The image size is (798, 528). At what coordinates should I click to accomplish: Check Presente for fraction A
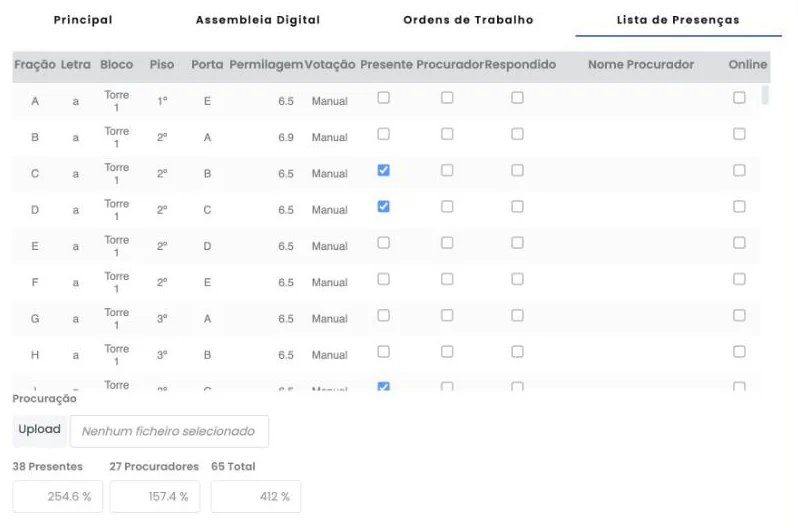pyautogui.click(x=384, y=97)
